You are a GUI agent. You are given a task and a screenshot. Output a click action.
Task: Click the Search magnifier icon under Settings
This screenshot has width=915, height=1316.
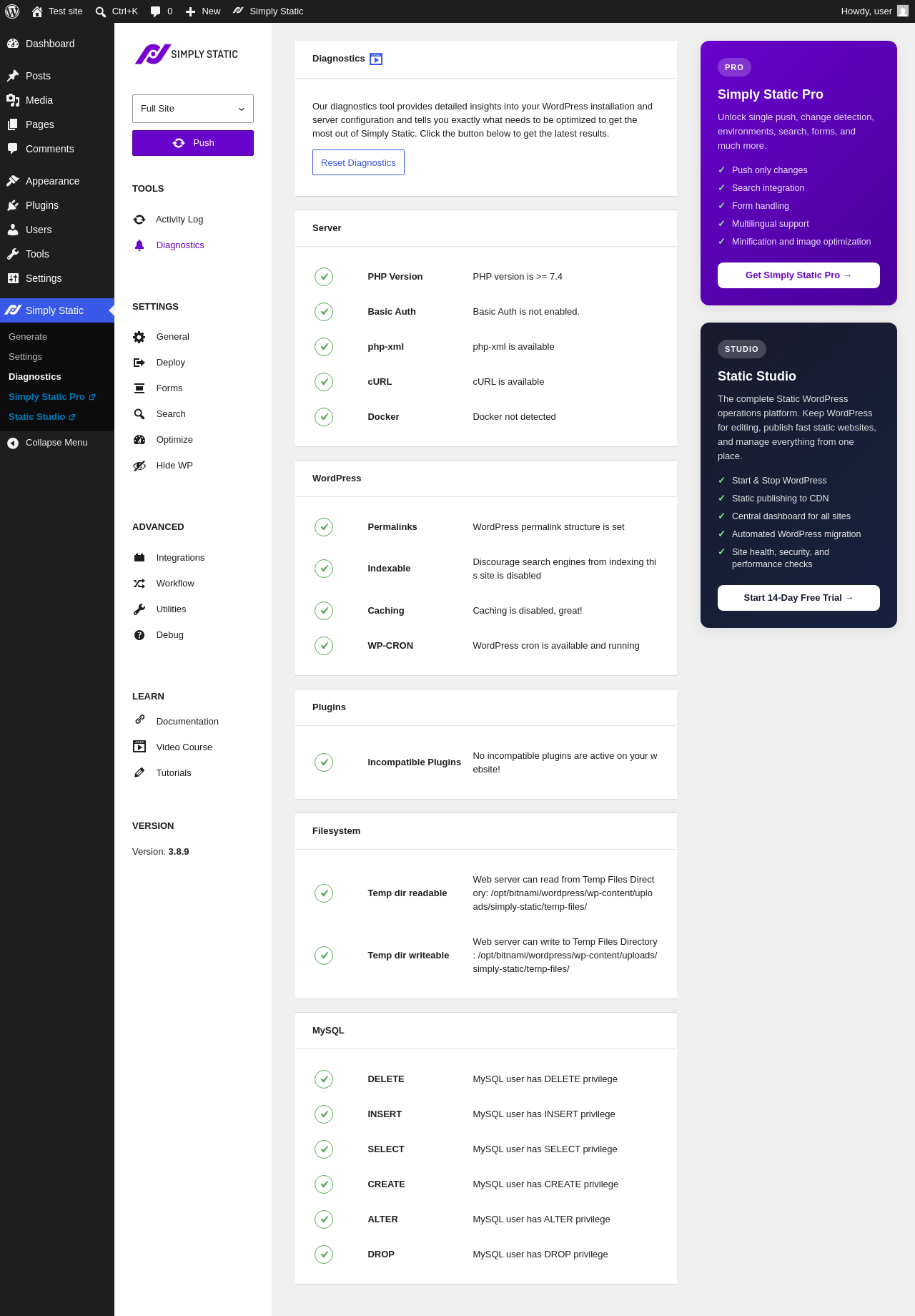click(x=139, y=414)
